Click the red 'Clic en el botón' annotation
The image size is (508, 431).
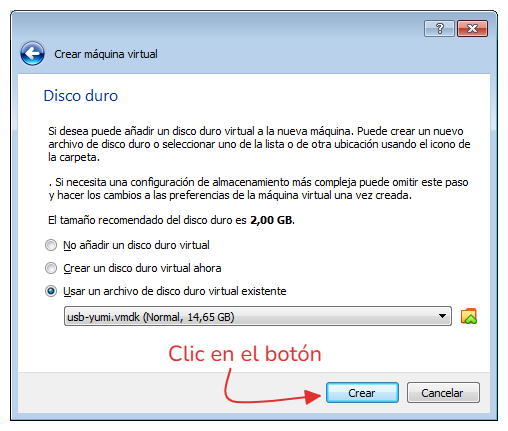pos(245,354)
